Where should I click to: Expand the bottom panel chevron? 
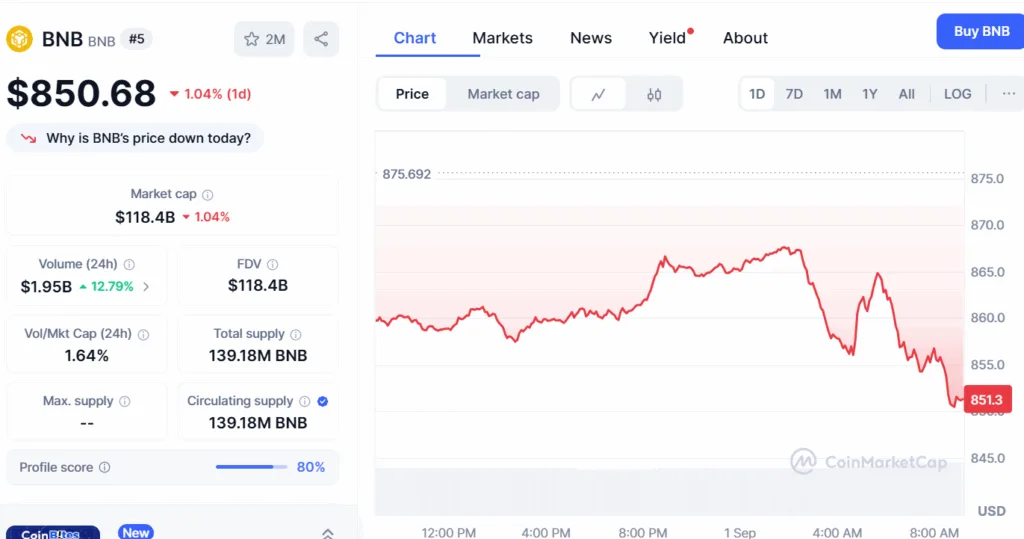(327, 533)
